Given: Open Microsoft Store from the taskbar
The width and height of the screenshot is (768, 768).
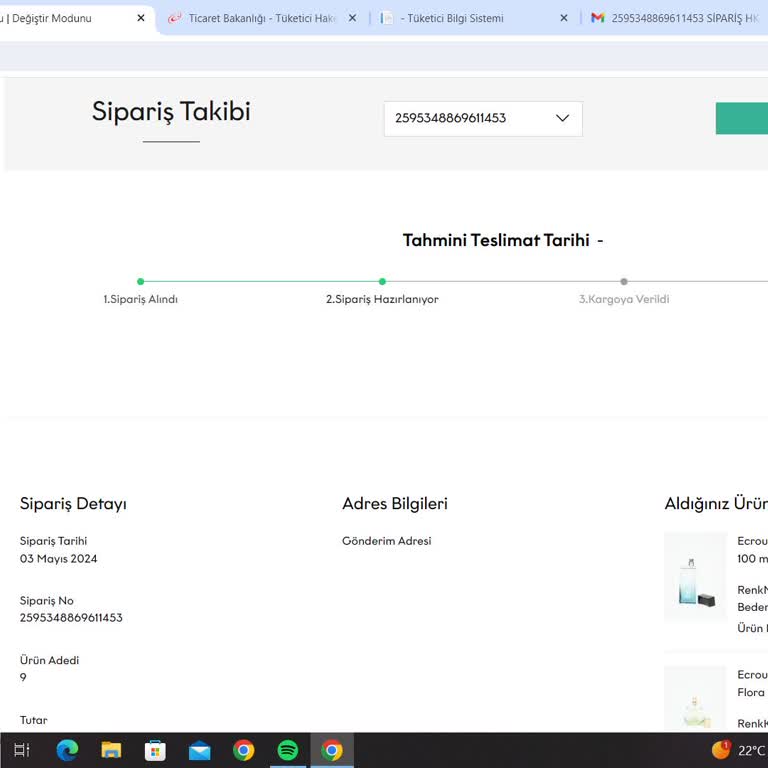Looking at the screenshot, I should click(x=155, y=750).
